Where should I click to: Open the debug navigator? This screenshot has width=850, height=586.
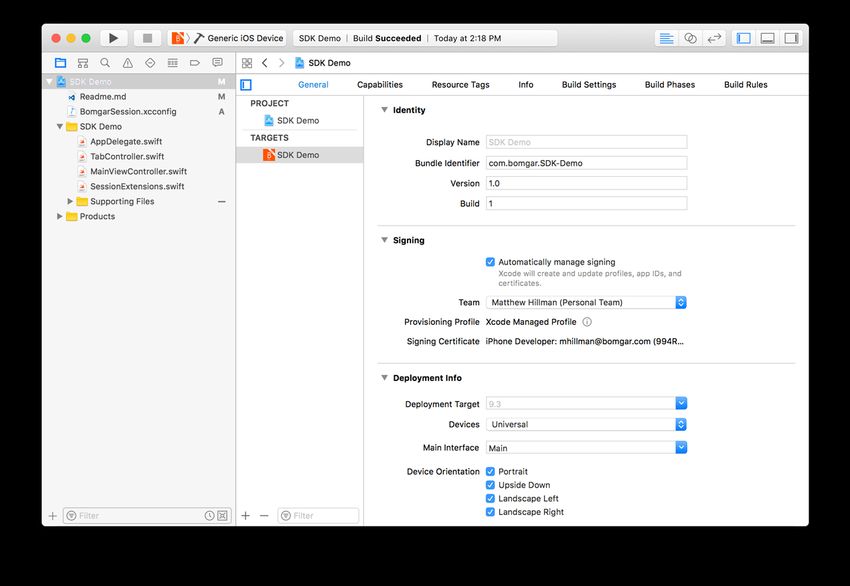click(x=172, y=63)
